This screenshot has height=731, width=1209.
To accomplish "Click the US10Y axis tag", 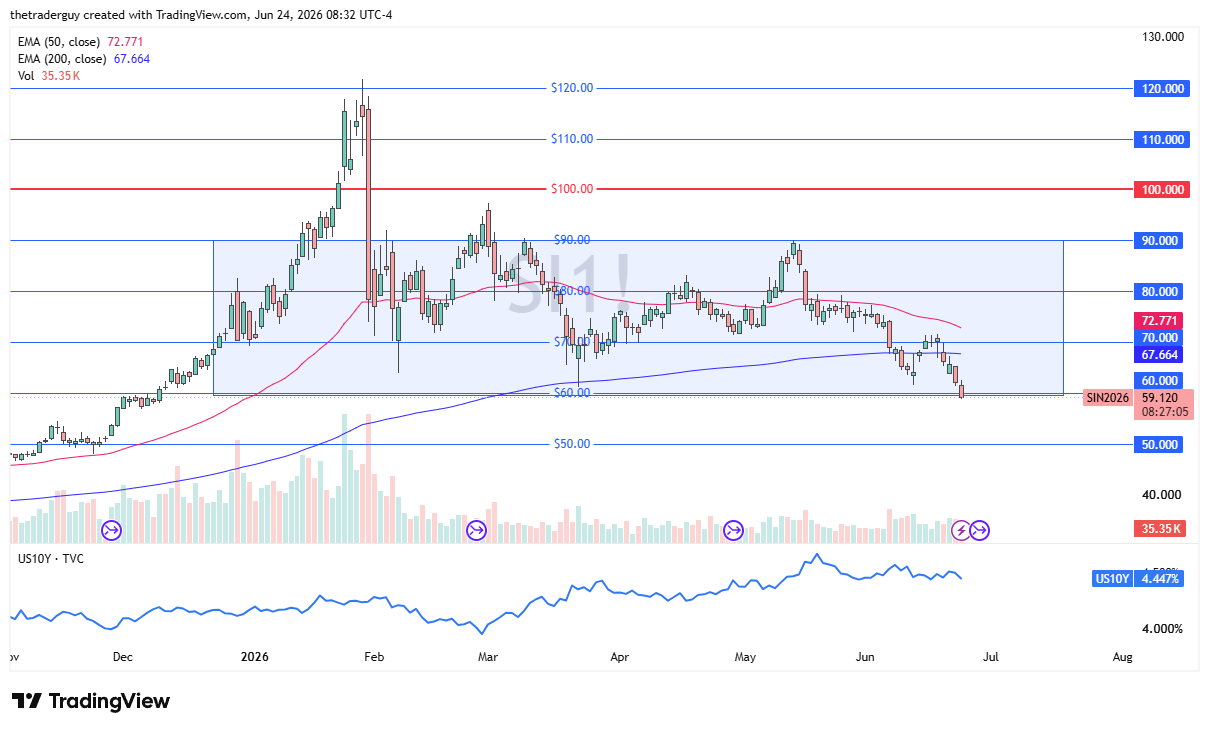I will pos(1111,579).
